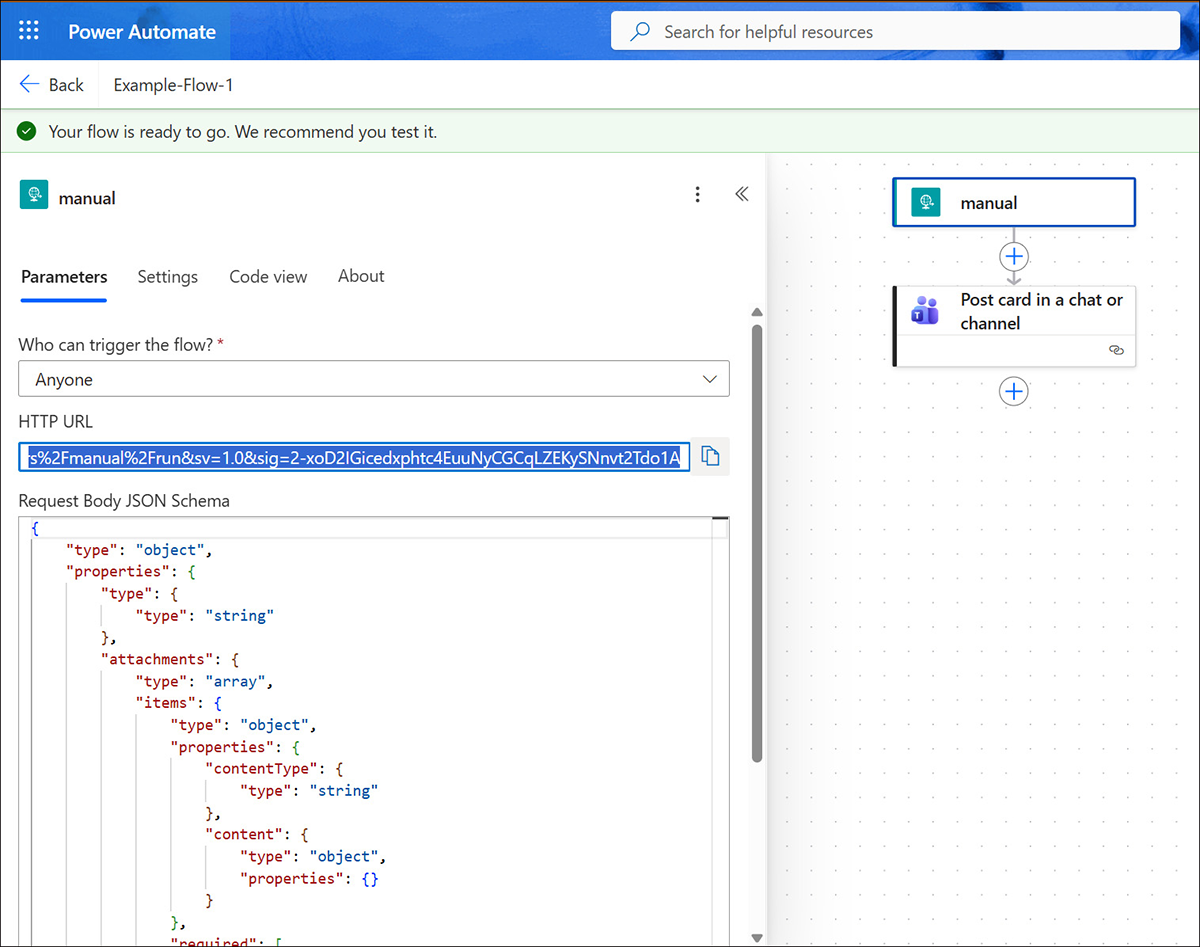Select the Teams icon on Post card action
The image size is (1200, 947).
click(924, 310)
